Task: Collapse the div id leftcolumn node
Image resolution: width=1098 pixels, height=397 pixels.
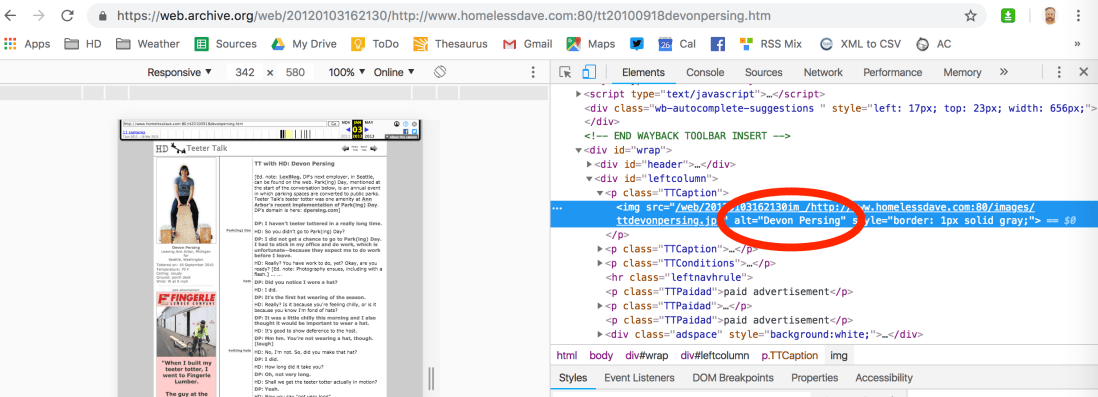Action: pyautogui.click(x=589, y=179)
